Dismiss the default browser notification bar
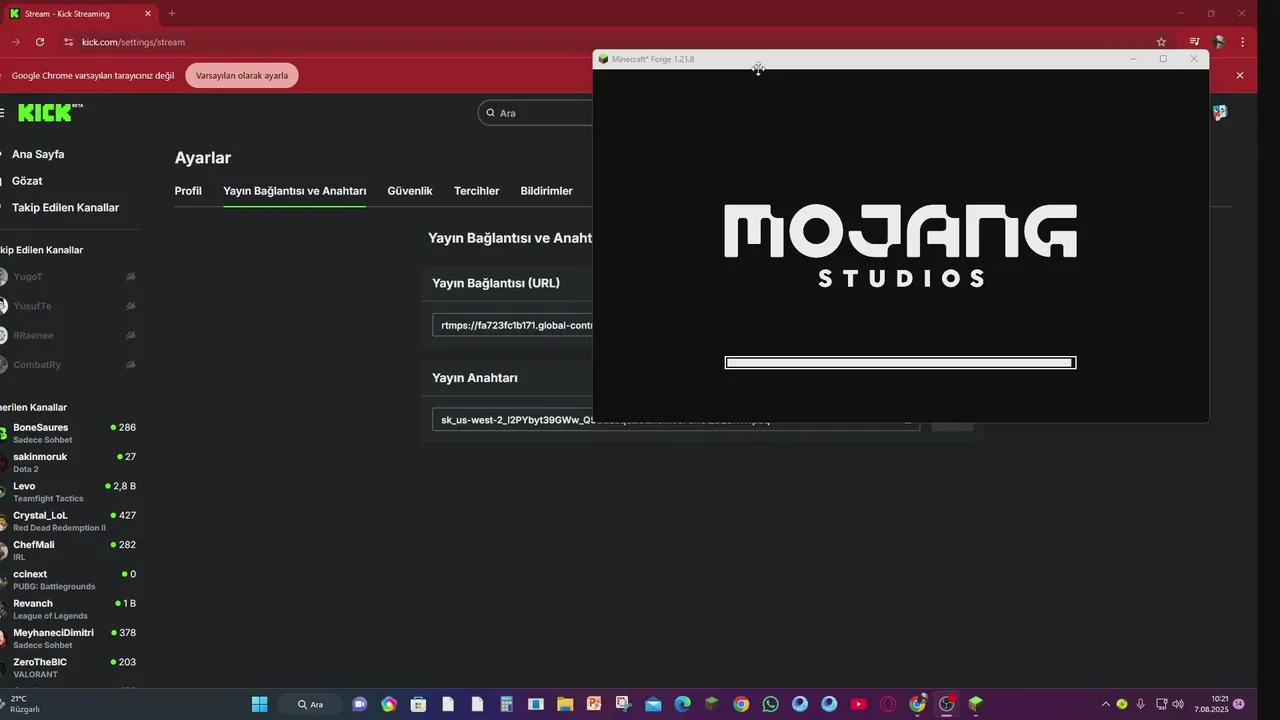 (x=1240, y=75)
